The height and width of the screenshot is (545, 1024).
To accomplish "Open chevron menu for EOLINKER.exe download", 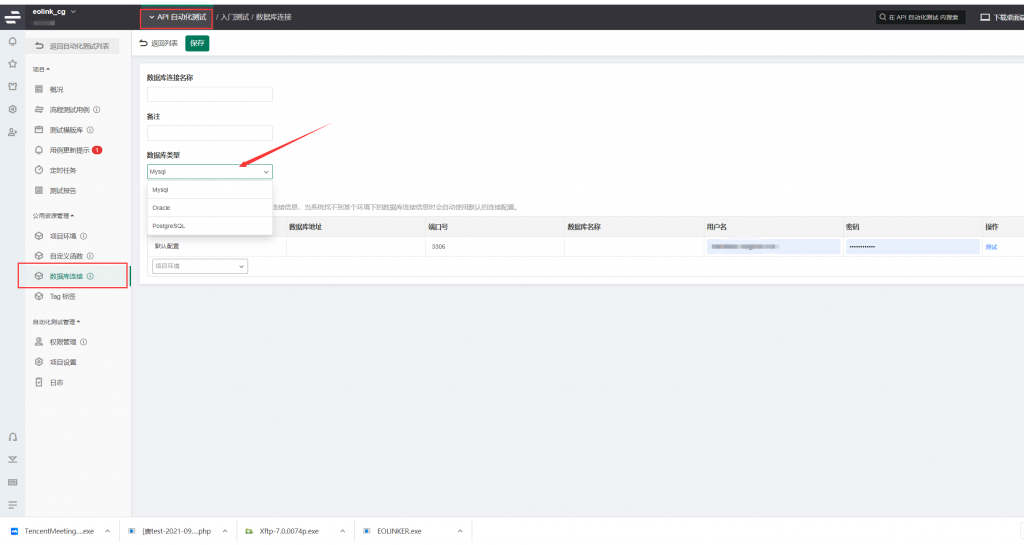I will [x=461, y=531].
